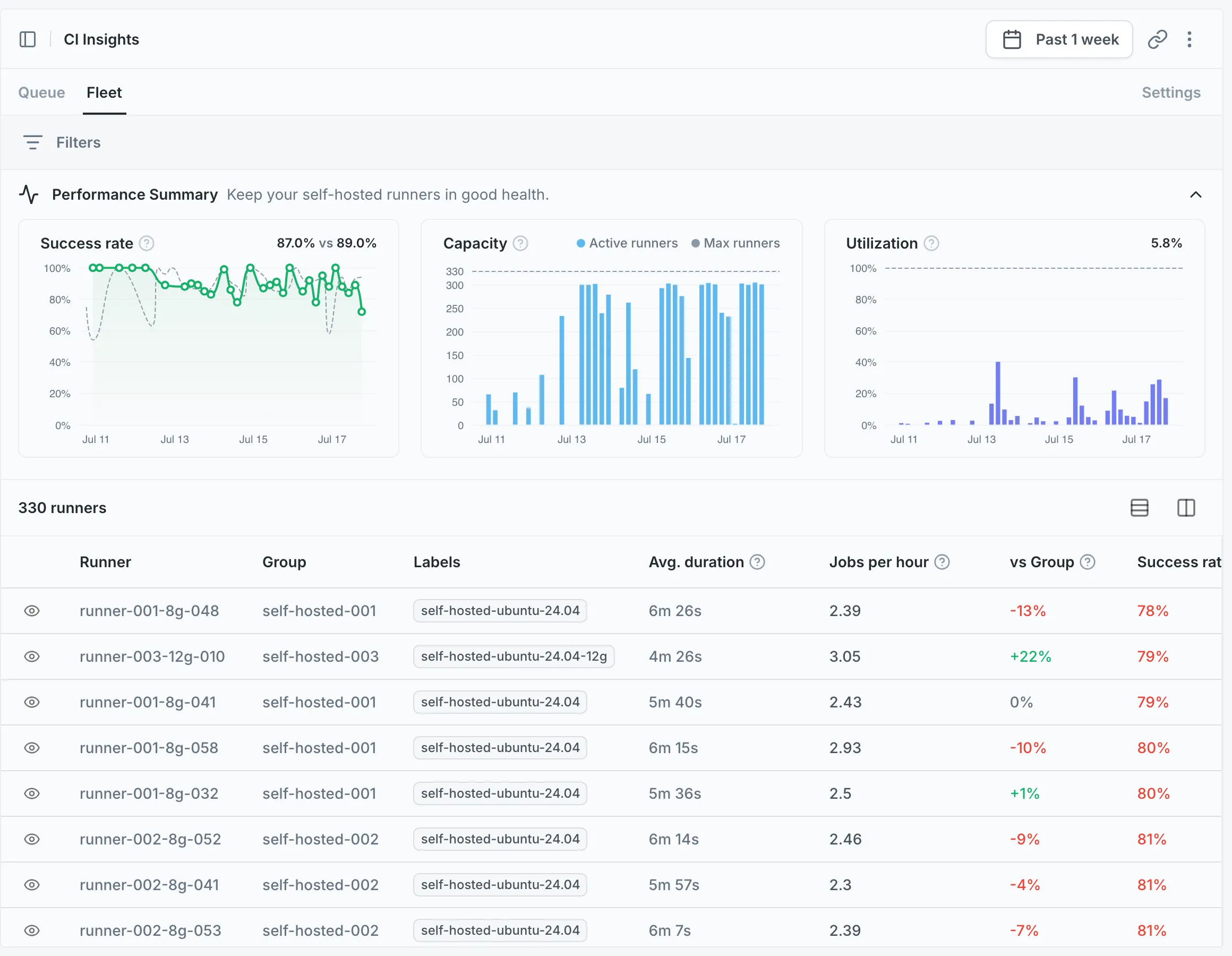Screen dimensions: 1232x956
Task: Click the Avg. duration help icon
Action: pos(757,562)
